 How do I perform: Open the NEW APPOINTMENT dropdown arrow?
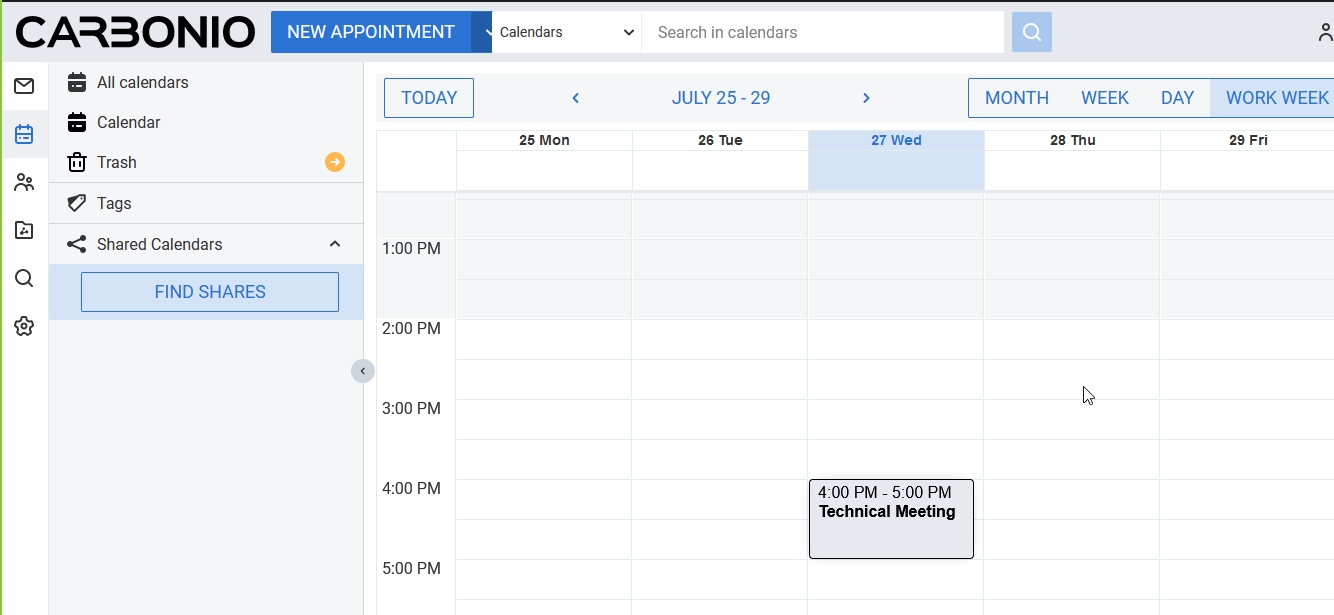click(x=487, y=32)
